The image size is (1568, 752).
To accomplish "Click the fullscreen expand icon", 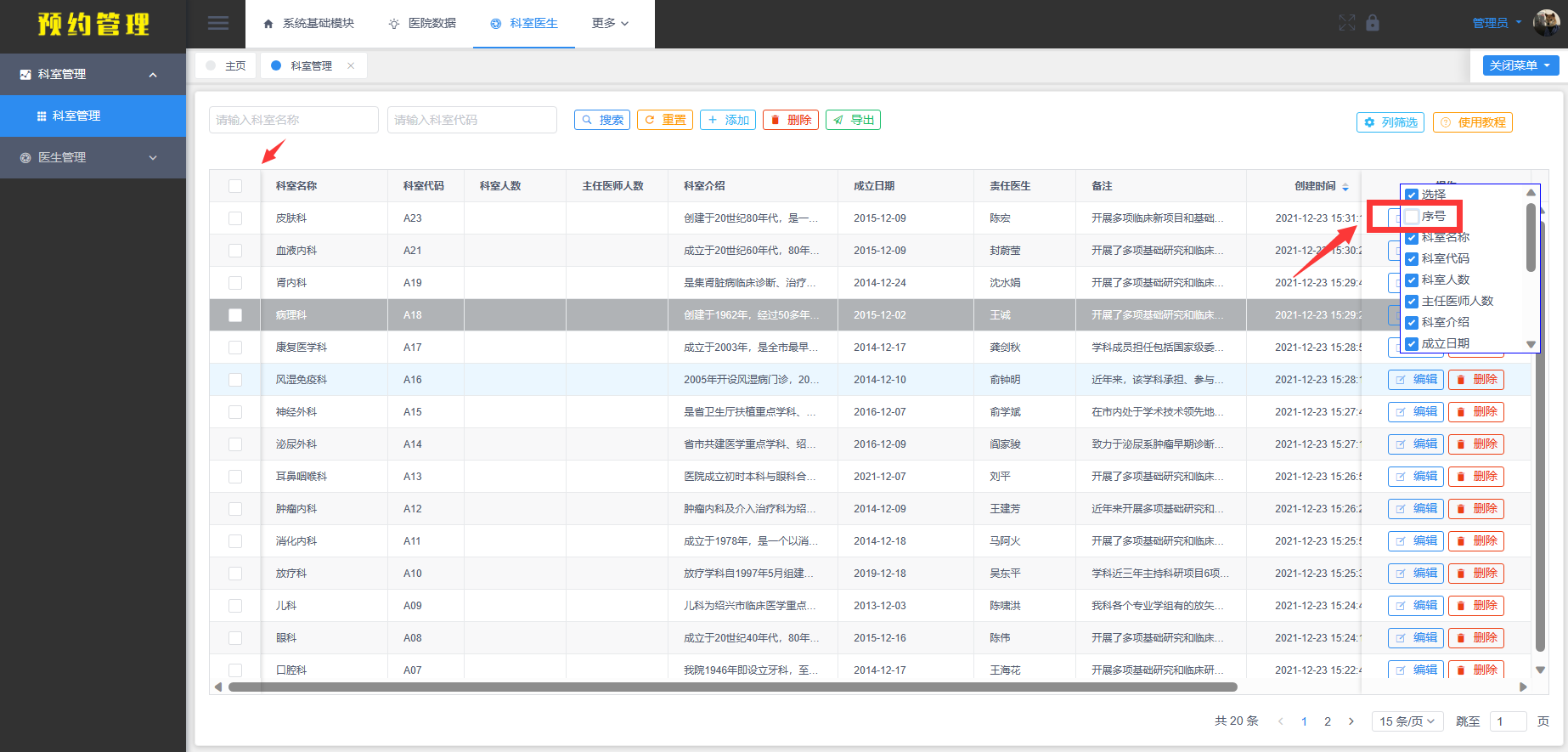I will tap(1347, 23).
